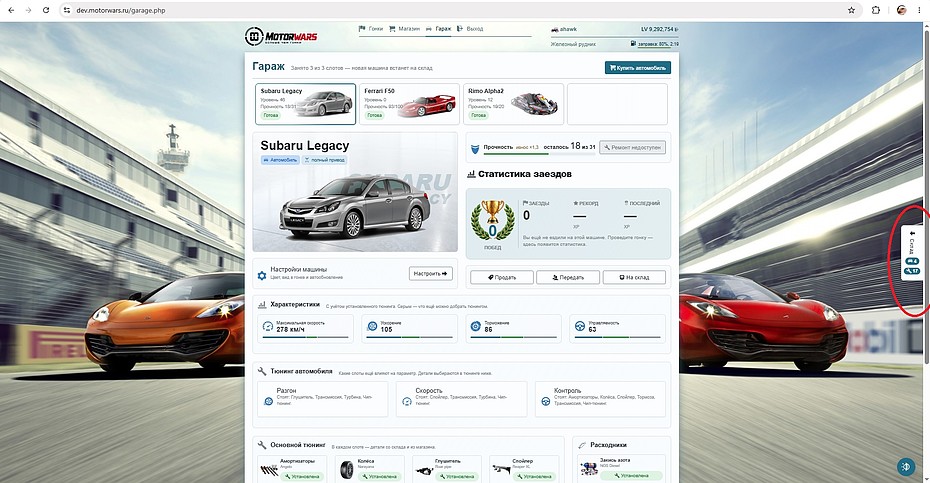930x483 pixels.
Task: Click the Статистика заездов chart icon
Action: pos(471,174)
